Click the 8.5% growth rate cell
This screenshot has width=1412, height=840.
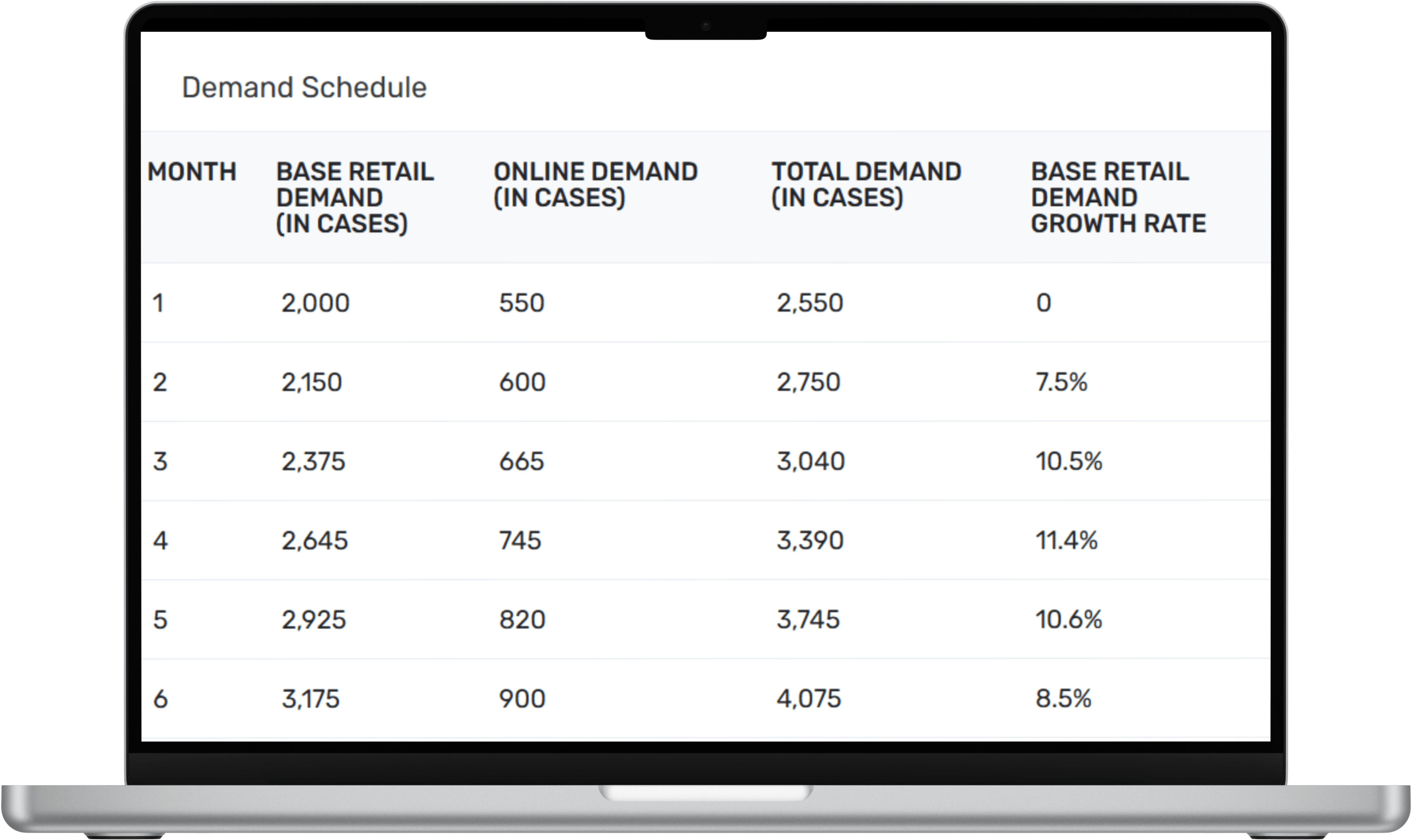[1063, 699]
